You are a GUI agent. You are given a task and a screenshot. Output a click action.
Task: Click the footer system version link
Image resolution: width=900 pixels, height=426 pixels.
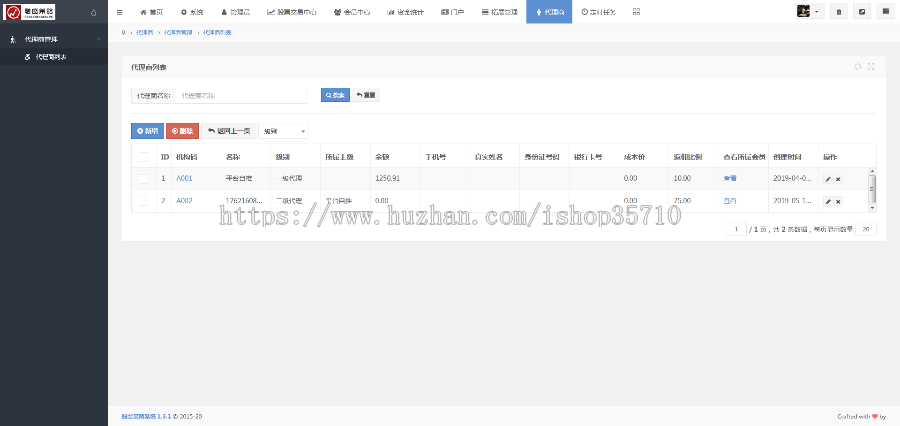[x=146, y=416]
